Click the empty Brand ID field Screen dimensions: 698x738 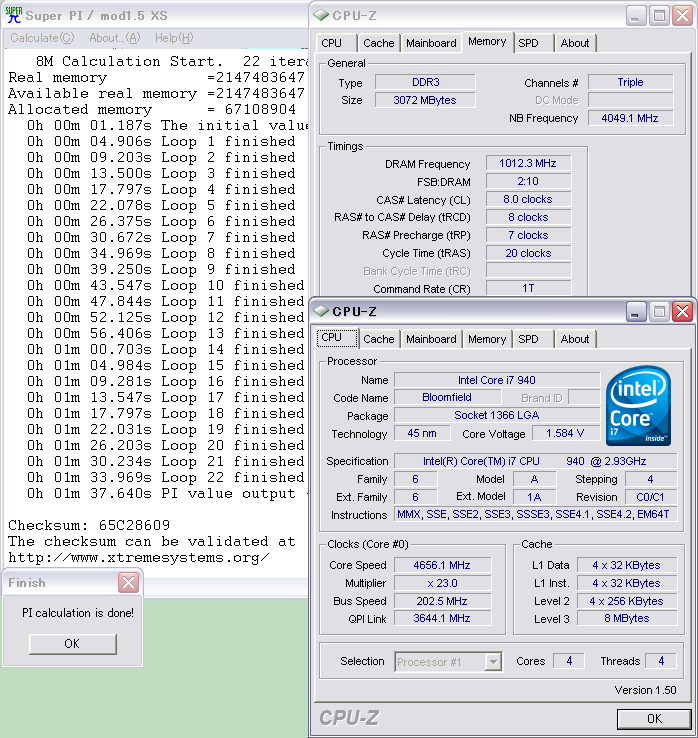point(584,397)
